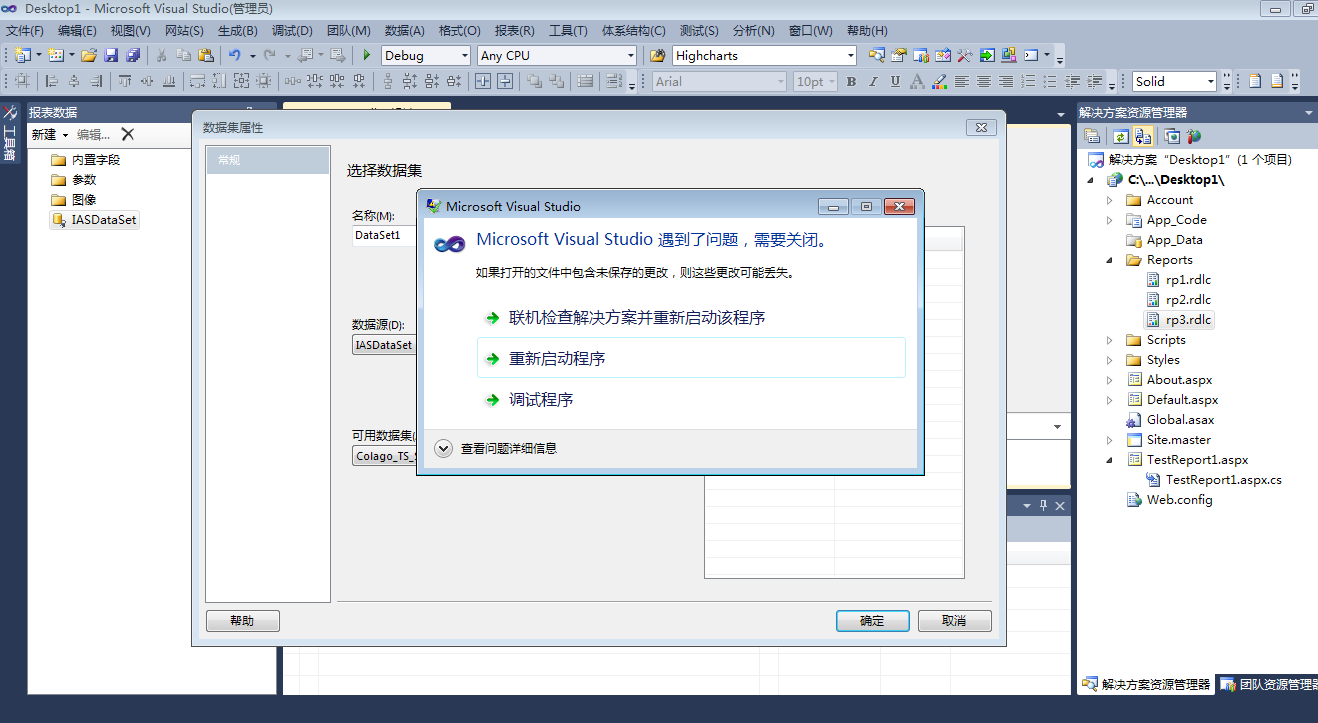Viewport: 1318px width, 723px height.
Task: Click 重新启动程序 option in crash dialog
Action: click(556, 359)
